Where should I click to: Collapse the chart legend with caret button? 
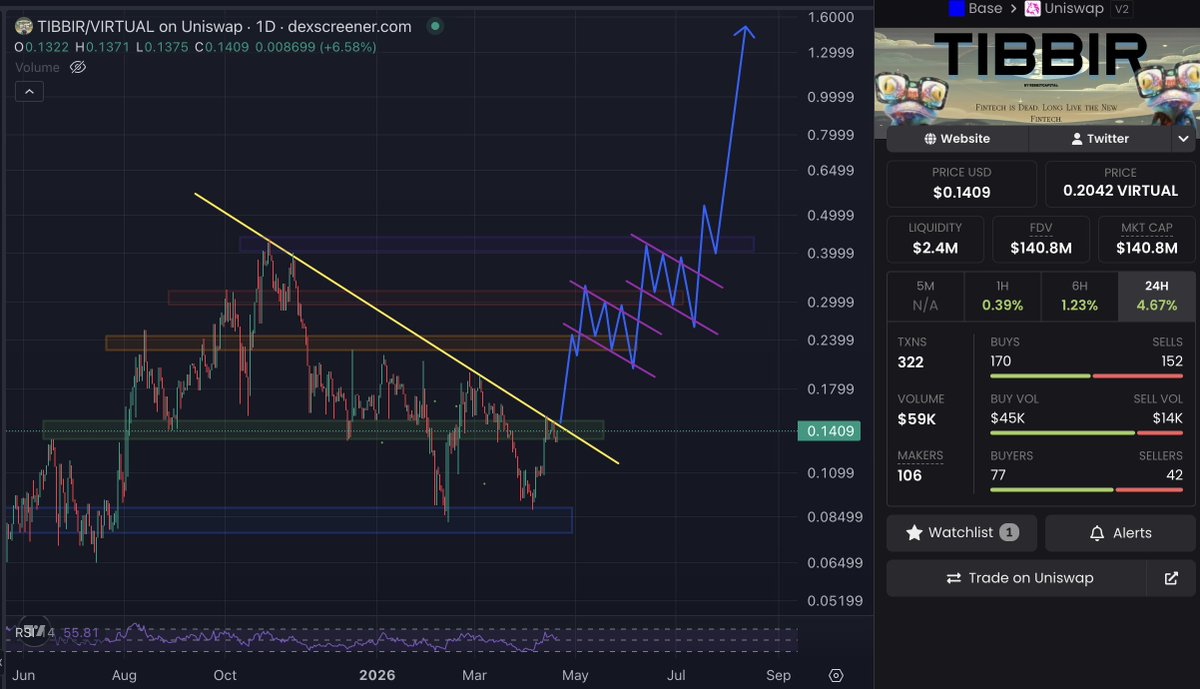(x=29, y=92)
